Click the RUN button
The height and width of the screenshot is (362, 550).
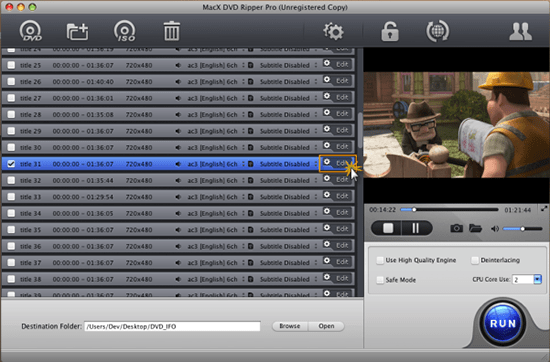click(503, 323)
